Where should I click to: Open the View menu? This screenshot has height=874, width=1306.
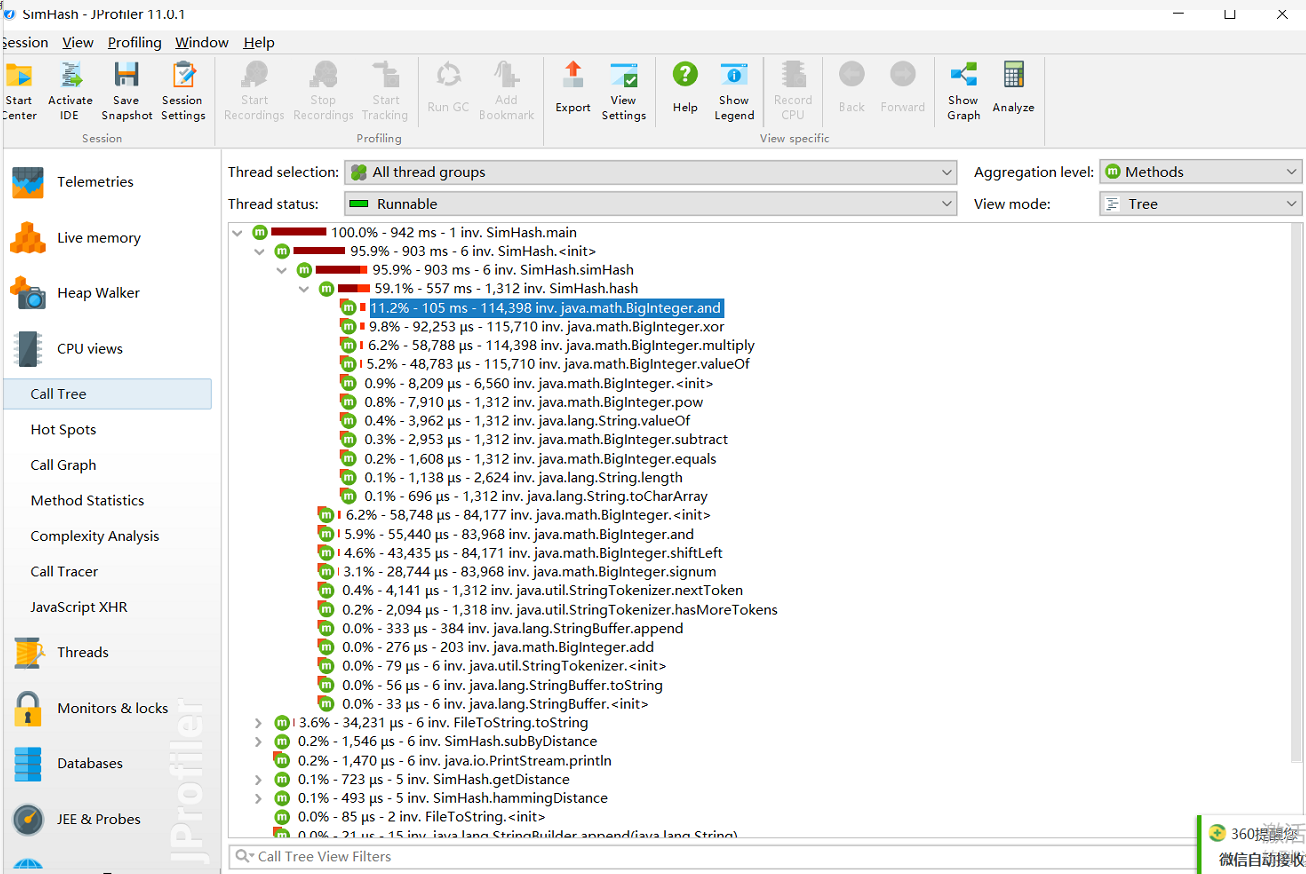[78, 42]
